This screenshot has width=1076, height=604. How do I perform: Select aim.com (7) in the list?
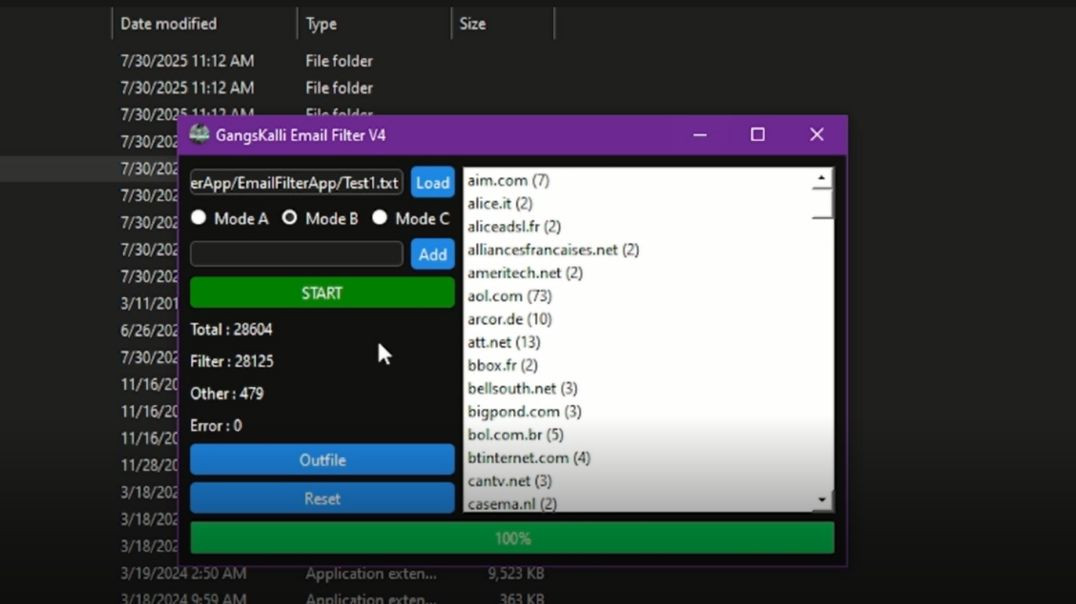point(508,181)
